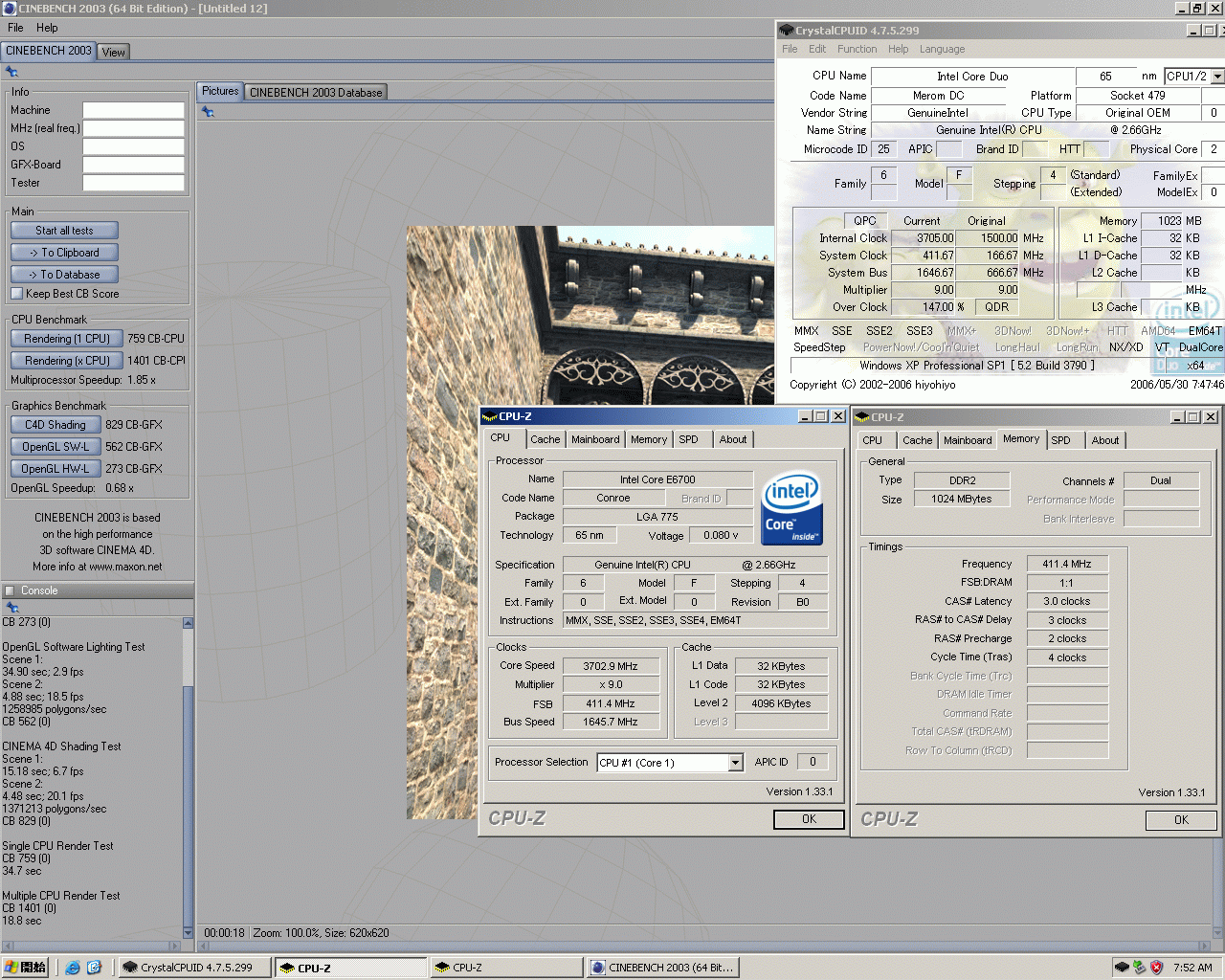
Task: Open the About tab in right CPU-Z window
Action: [x=1105, y=440]
